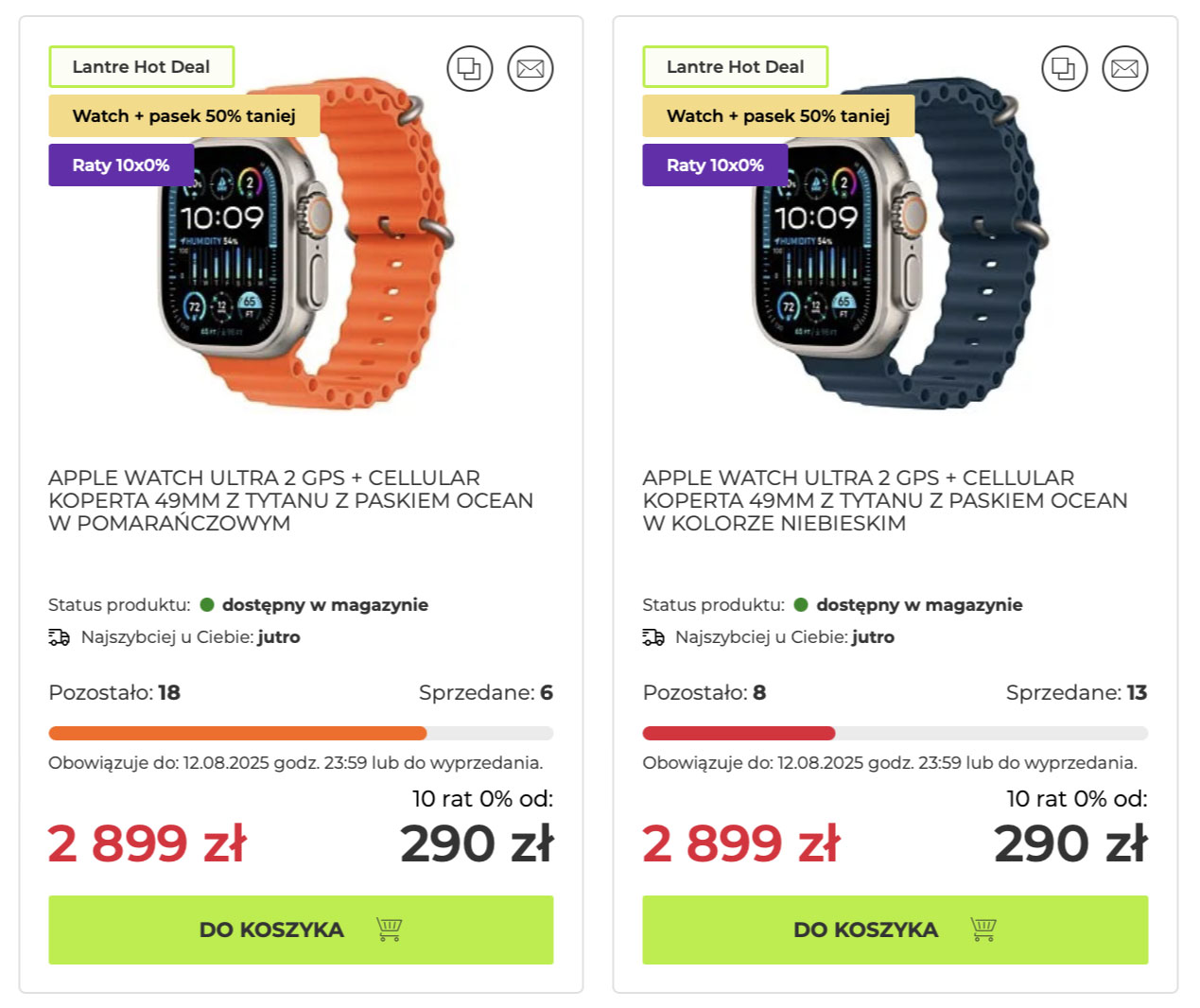1200x1008 pixels.
Task: Click orange stock progress bar
Action: coord(301,733)
